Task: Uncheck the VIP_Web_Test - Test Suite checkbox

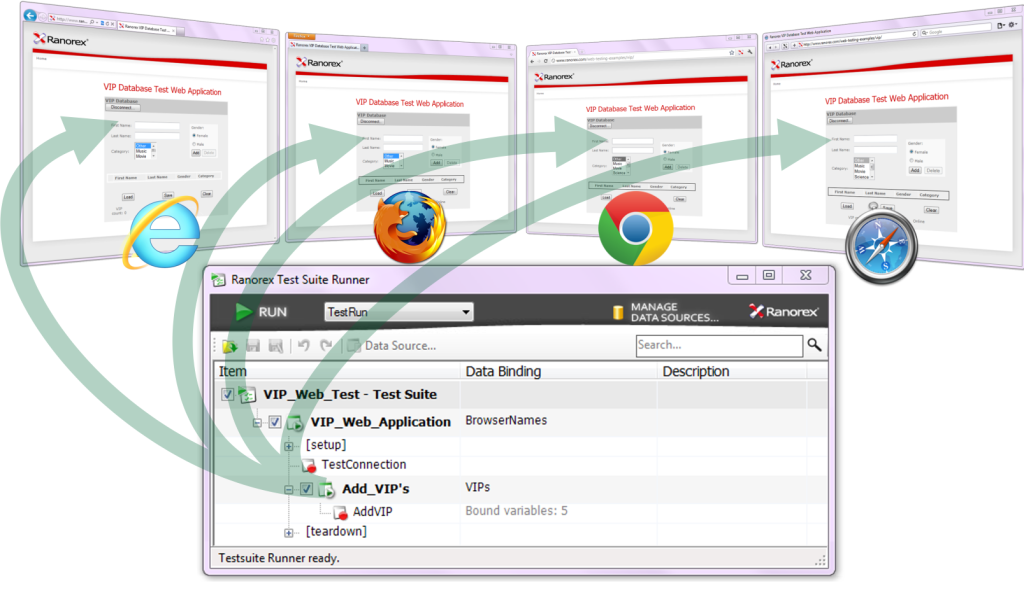Action: coord(228,395)
